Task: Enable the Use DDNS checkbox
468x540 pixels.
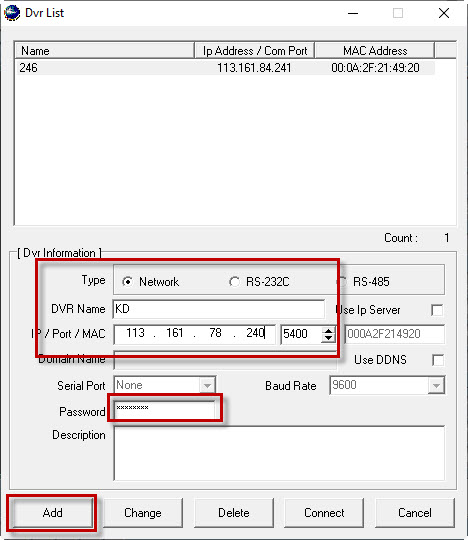Action: [x=438, y=360]
